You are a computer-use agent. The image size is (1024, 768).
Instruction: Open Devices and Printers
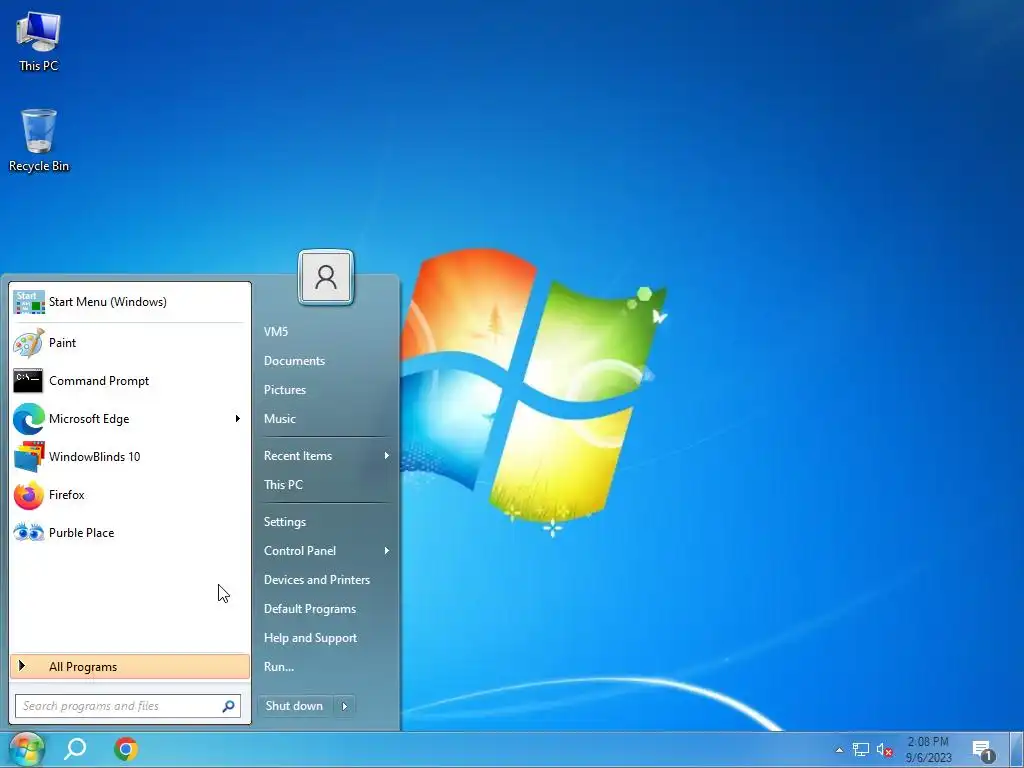317,580
